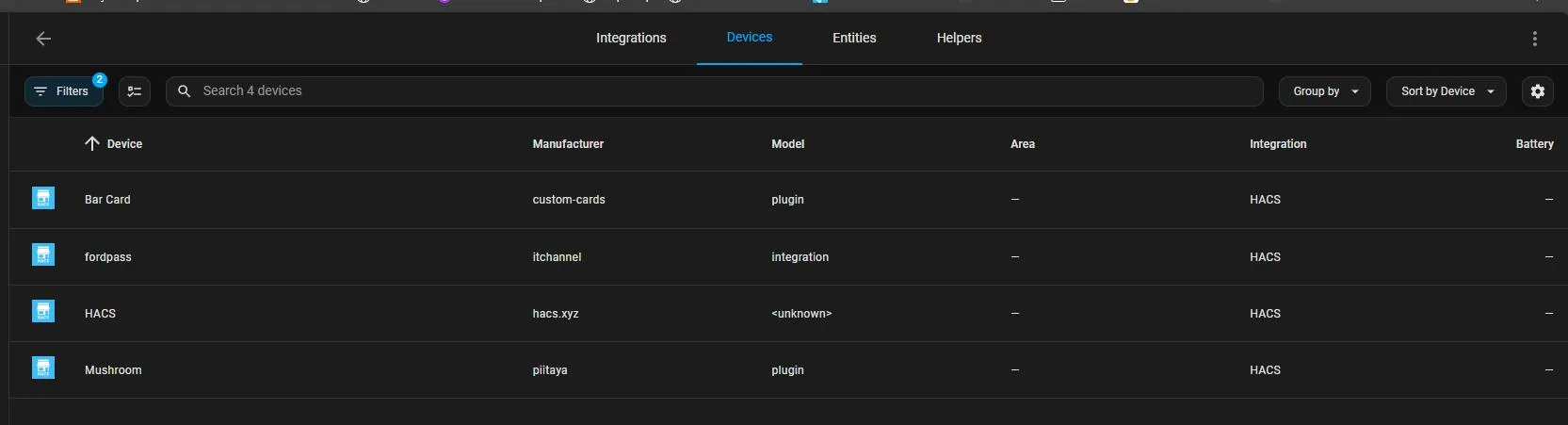Screen dimensions: 1568x425
Task: Sort by the Model column header
Action: [788, 144]
